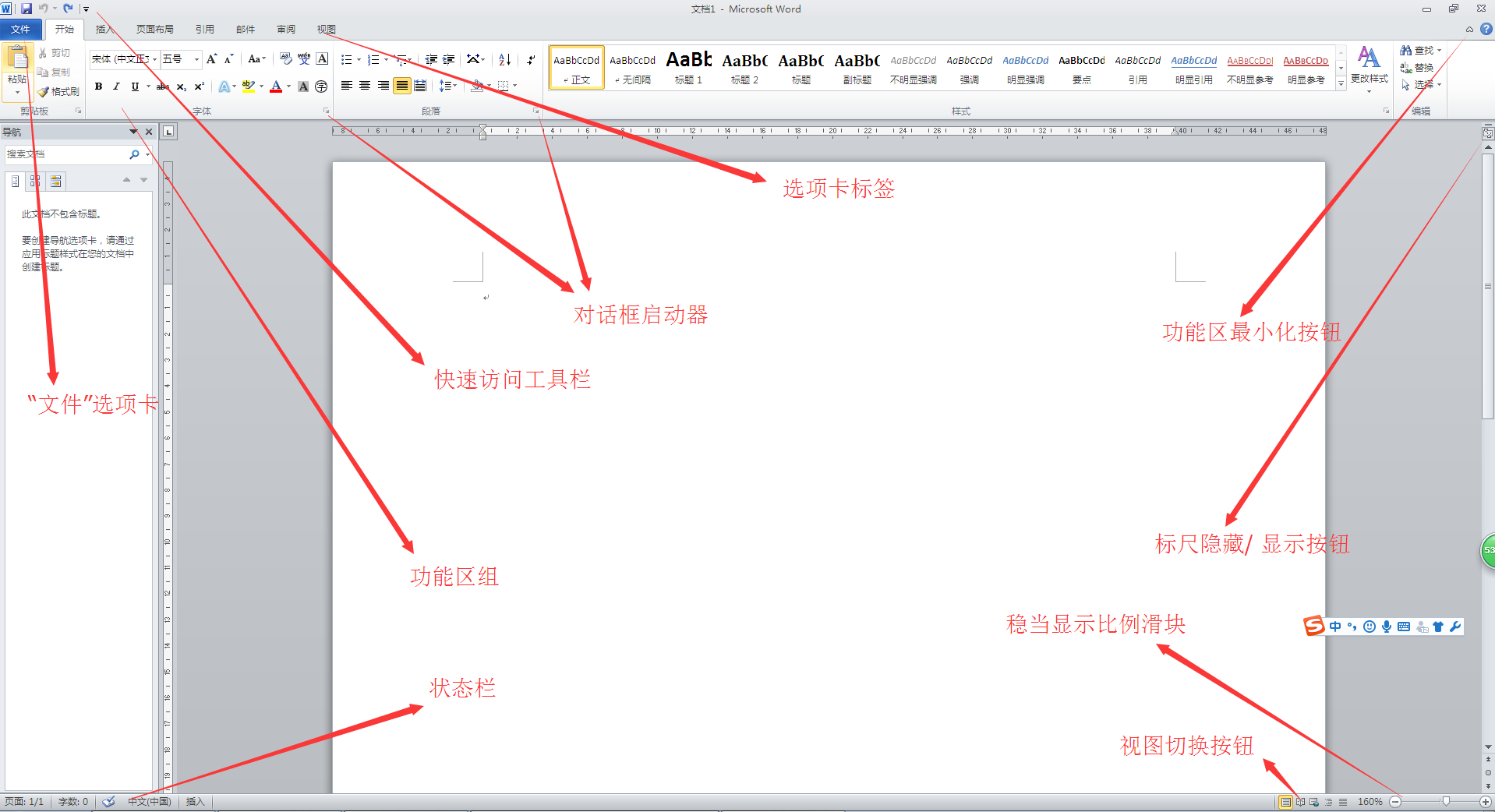Open the Font dialog box launcher

click(326, 111)
